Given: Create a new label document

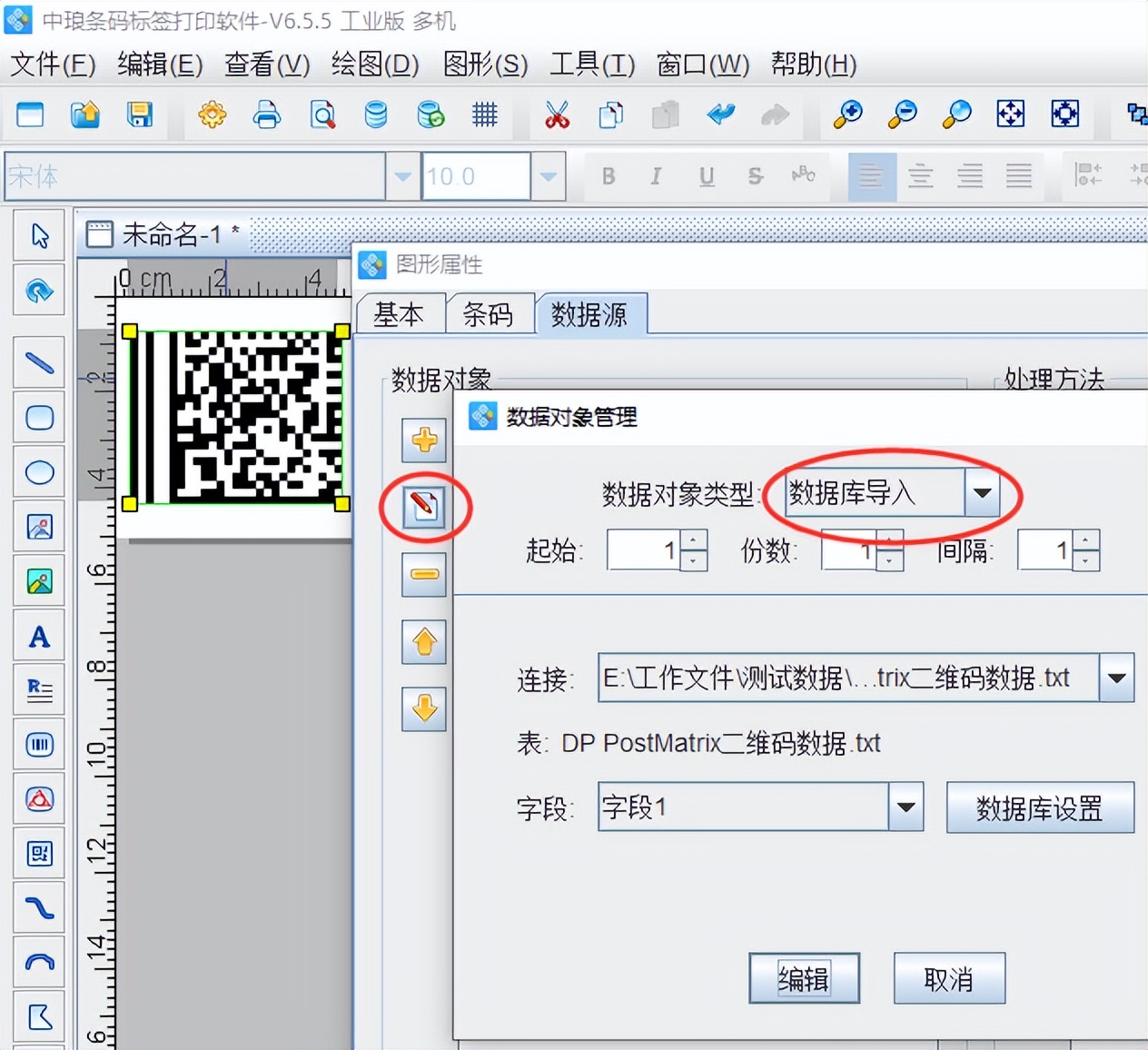Looking at the screenshot, I should click(x=30, y=114).
